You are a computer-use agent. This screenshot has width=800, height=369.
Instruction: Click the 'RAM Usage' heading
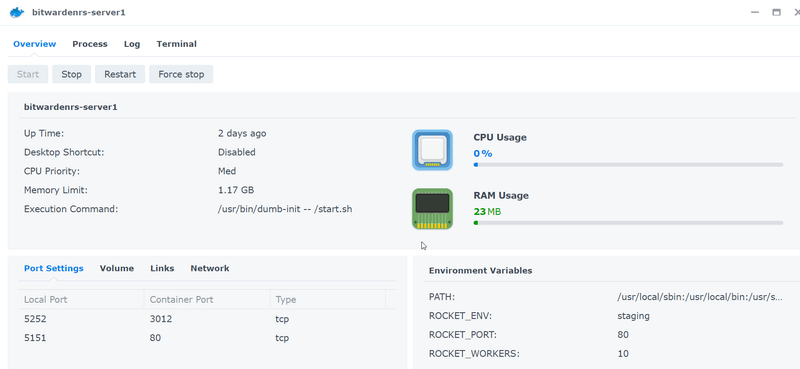pos(501,195)
